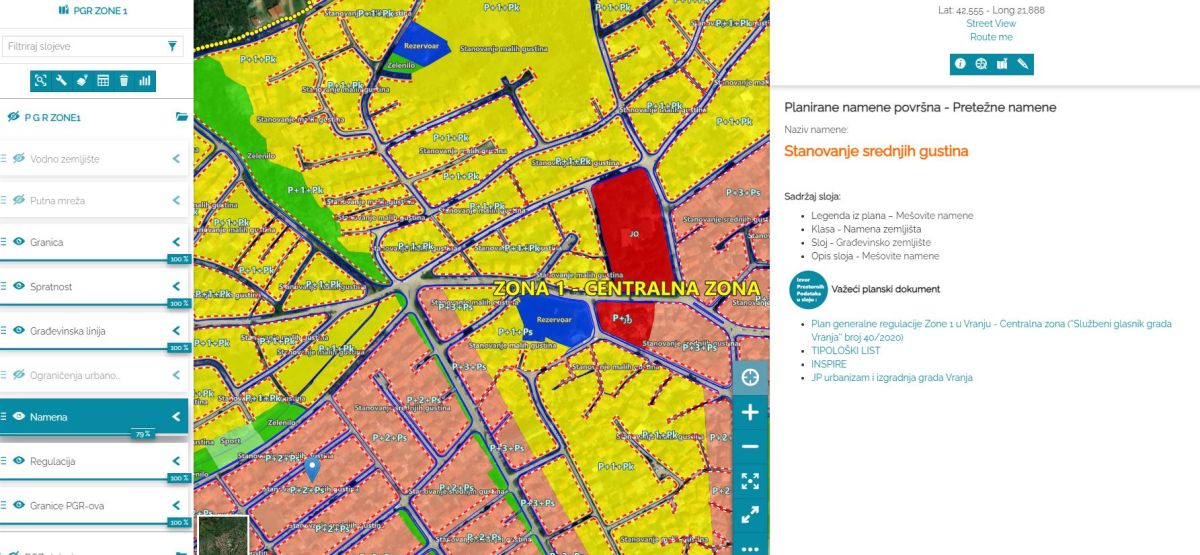Click the trash delete icon in layer toolbar

124,81
